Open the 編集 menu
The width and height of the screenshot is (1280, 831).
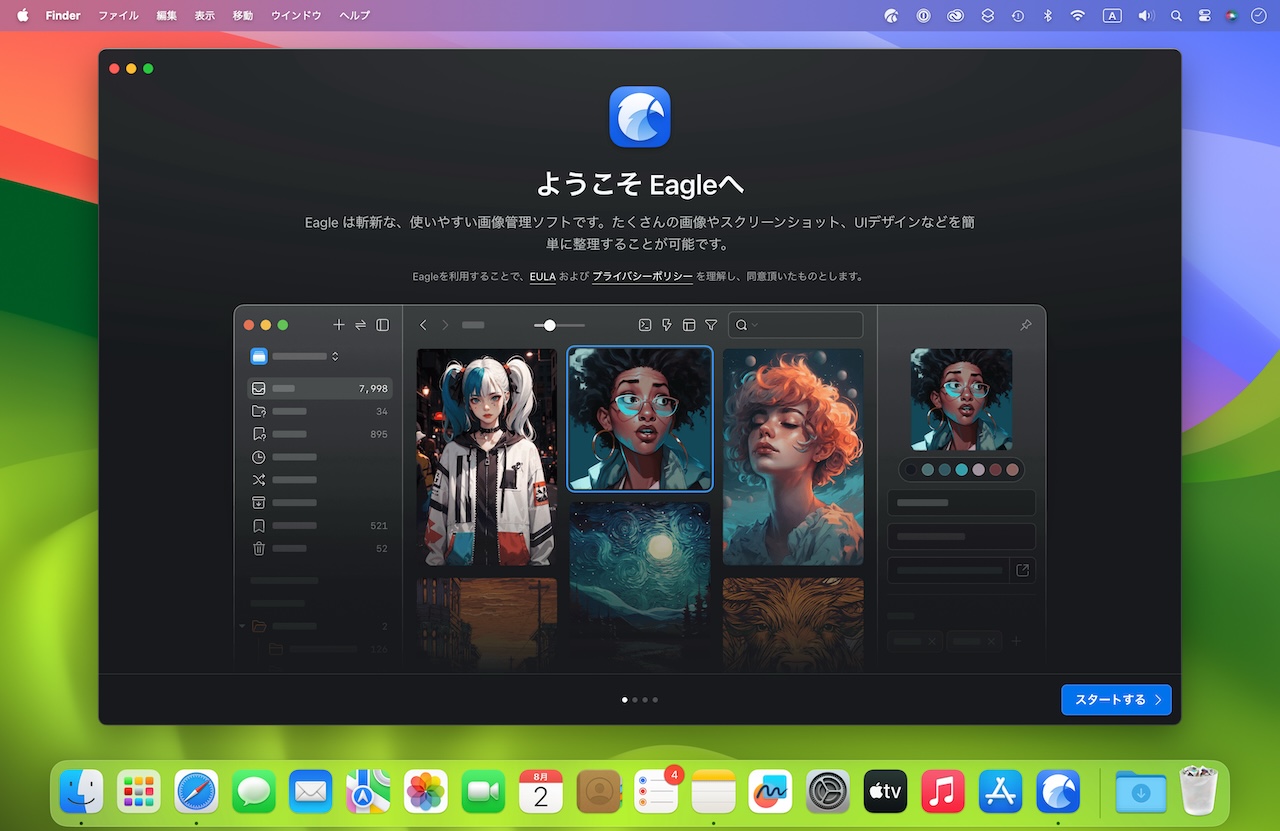tap(167, 15)
